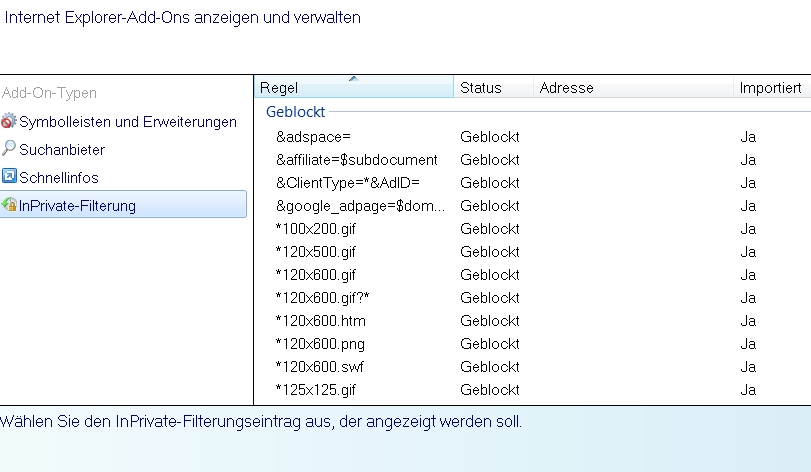
Task: Select Symbolleisten und Erweiterungen add-on type
Action: [x=127, y=122]
